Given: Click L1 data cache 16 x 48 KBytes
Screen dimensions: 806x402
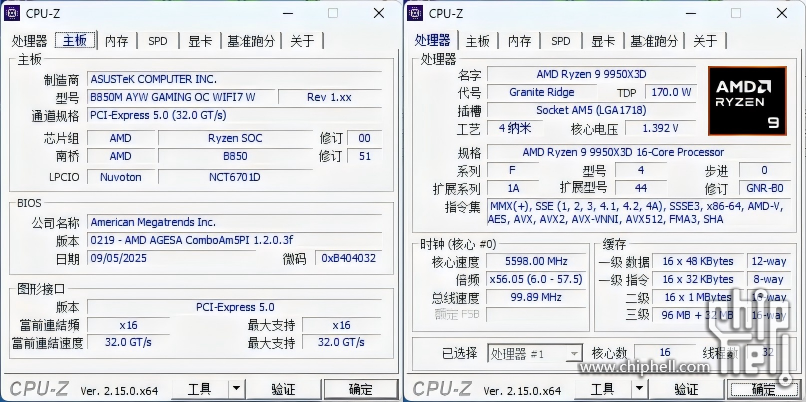Looking at the screenshot, I should point(698,261).
